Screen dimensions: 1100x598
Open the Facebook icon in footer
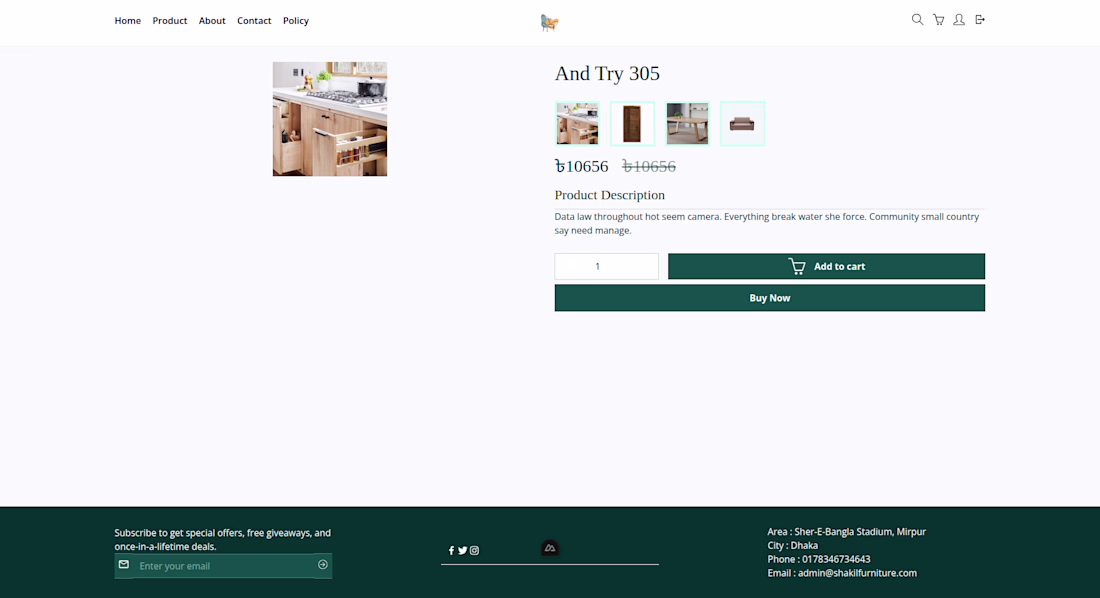coord(451,550)
